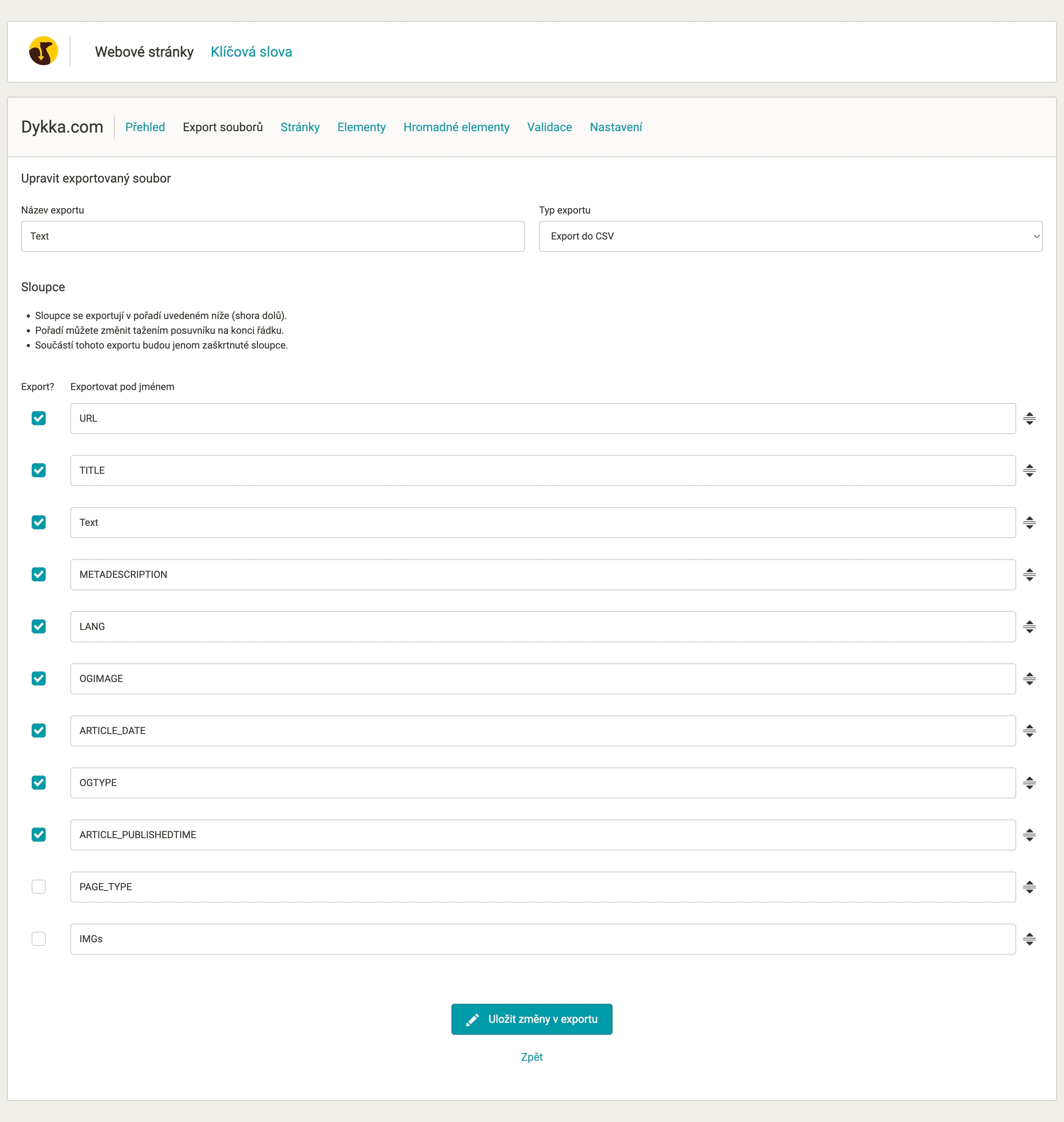Viewport: 1064px width, 1122px height.
Task: Uncheck the URL export checkbox
Action: click(x=39, y=419)
